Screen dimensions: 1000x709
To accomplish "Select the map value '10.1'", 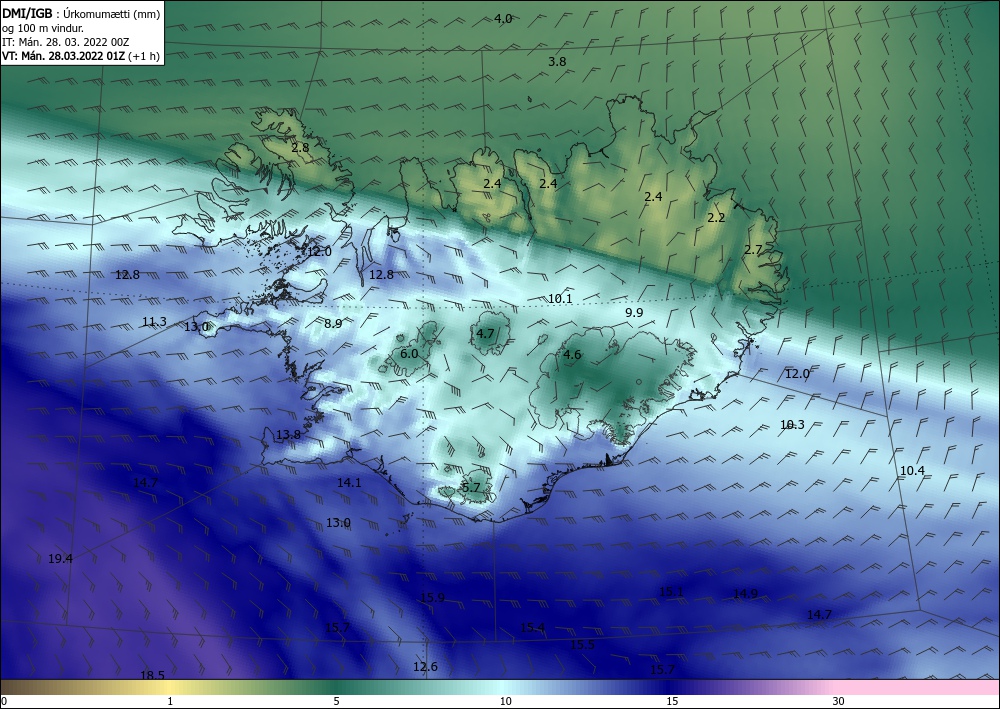I will [560, 298].
